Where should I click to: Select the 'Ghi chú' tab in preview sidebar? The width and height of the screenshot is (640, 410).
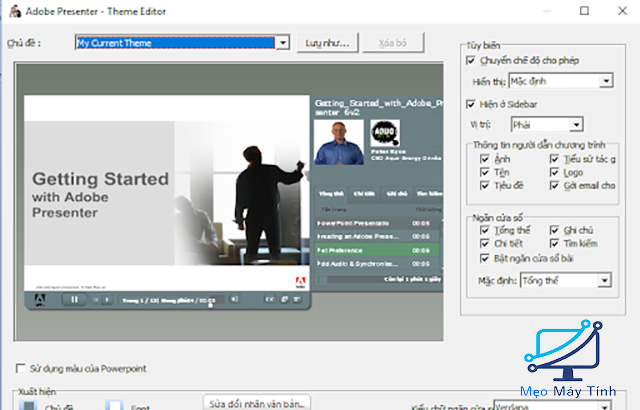(397, 194)
